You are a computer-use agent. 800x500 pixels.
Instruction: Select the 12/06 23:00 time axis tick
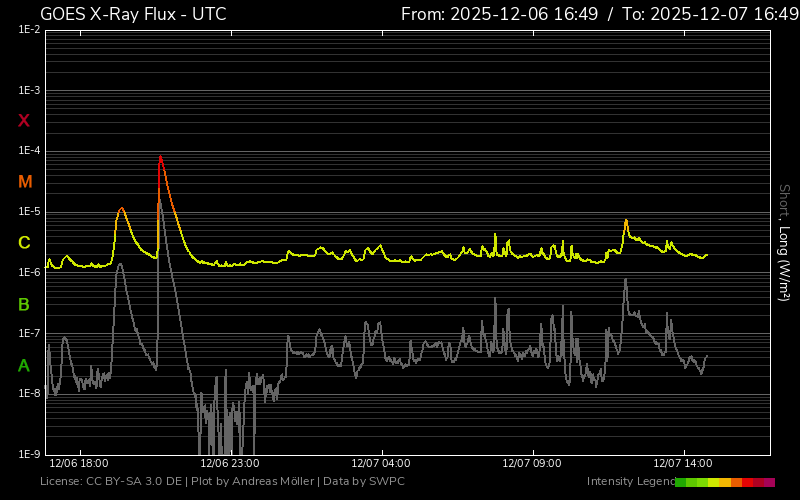pos(230,464)
